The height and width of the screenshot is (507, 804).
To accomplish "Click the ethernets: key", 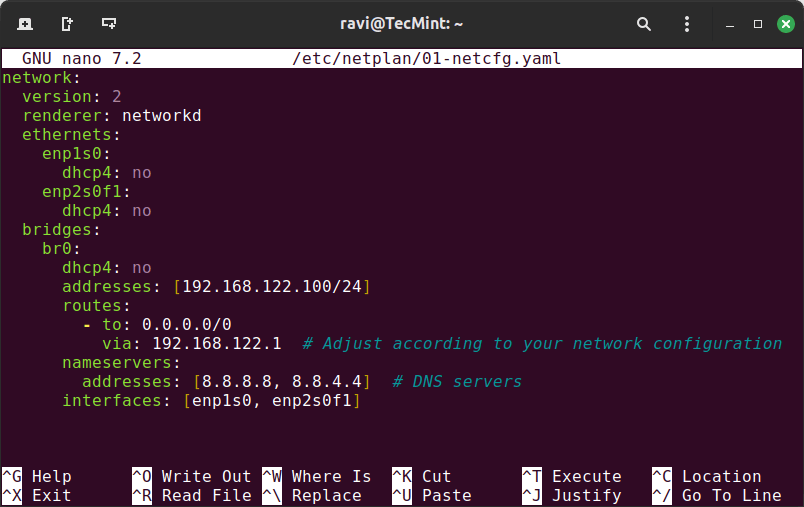I will pyautogui.click(x=71, y=135).
